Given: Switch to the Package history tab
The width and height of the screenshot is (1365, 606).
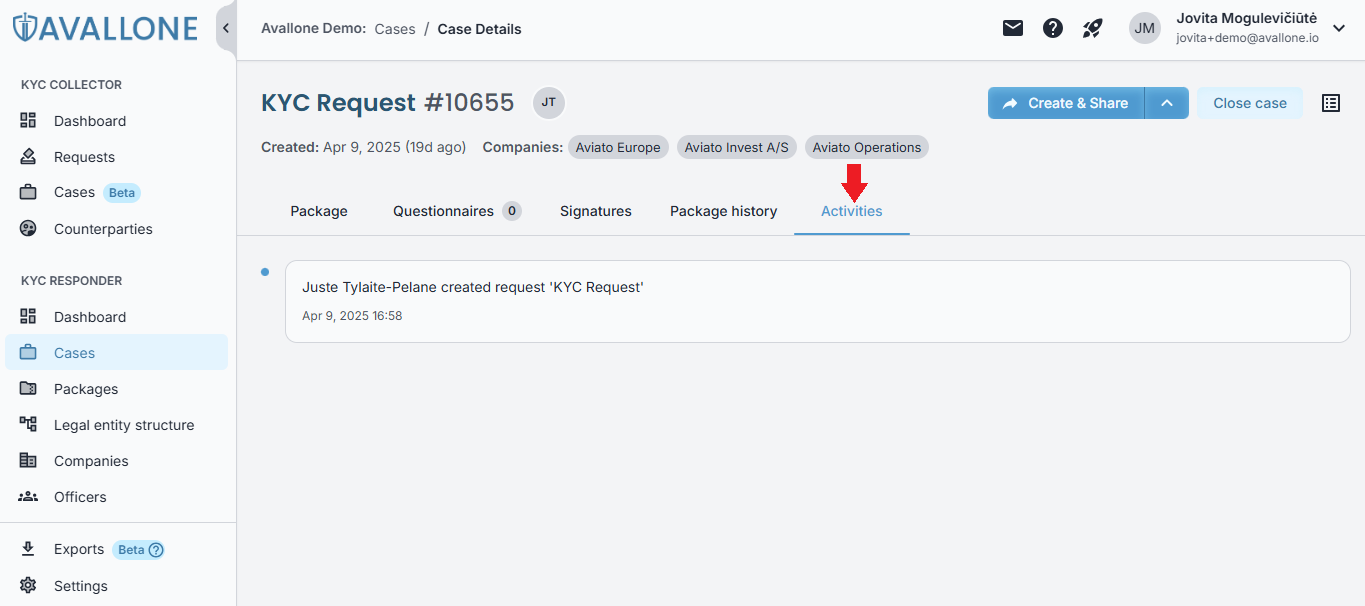Looking at the screenshot, I should 723,211.
